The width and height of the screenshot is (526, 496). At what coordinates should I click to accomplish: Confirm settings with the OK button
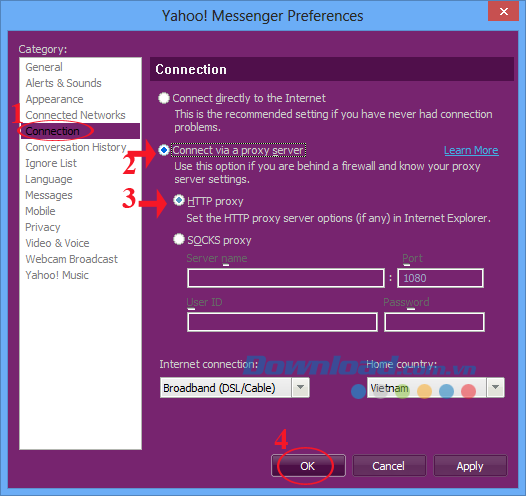click(x=308, y=466)
